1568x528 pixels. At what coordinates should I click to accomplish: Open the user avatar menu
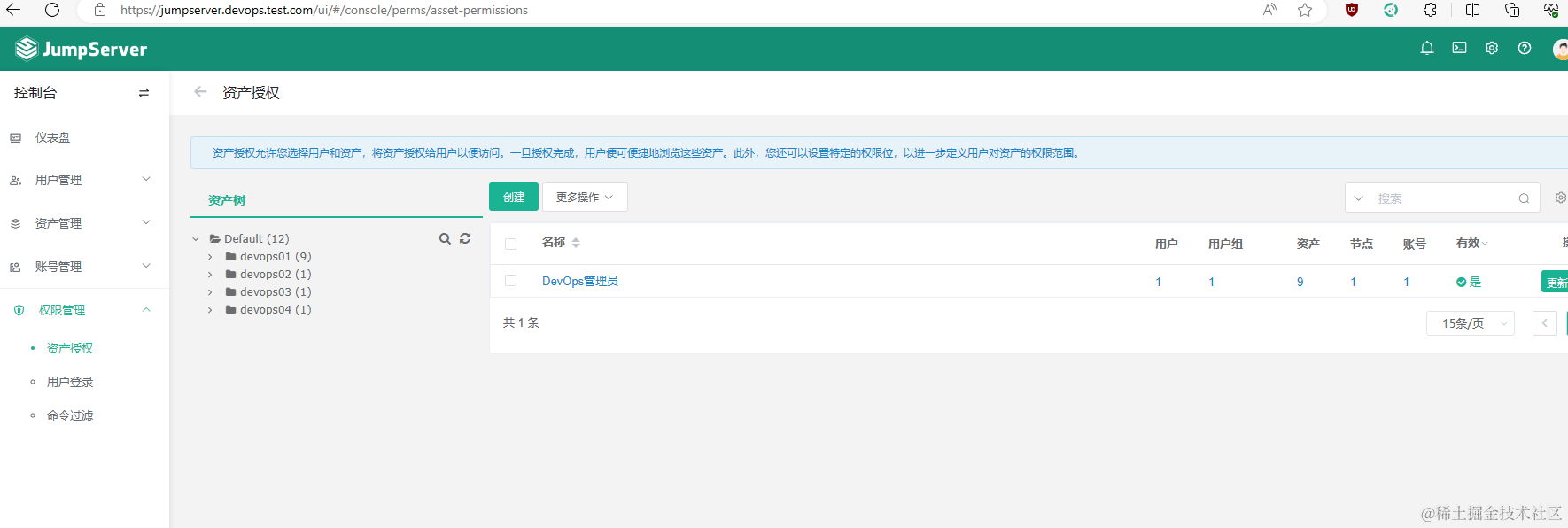(x=1561, y=50)
